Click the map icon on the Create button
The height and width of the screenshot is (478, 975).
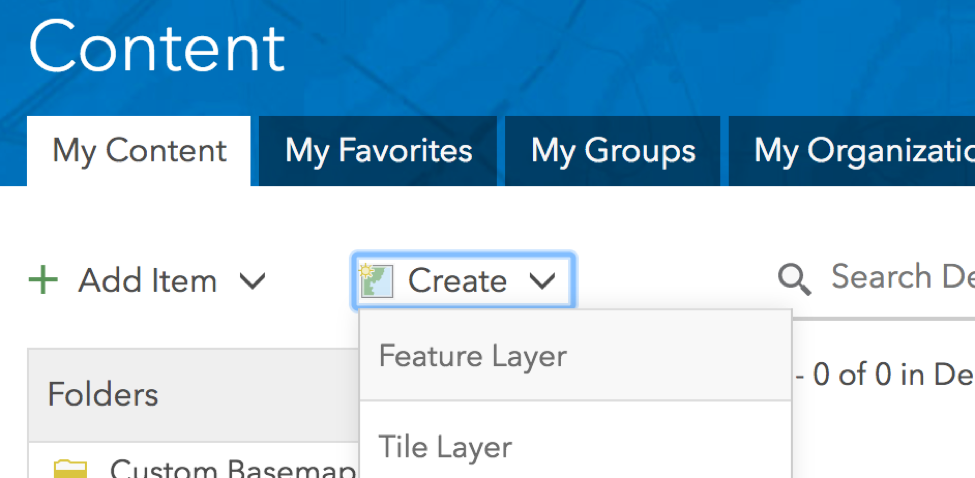[x=378, y=280]
